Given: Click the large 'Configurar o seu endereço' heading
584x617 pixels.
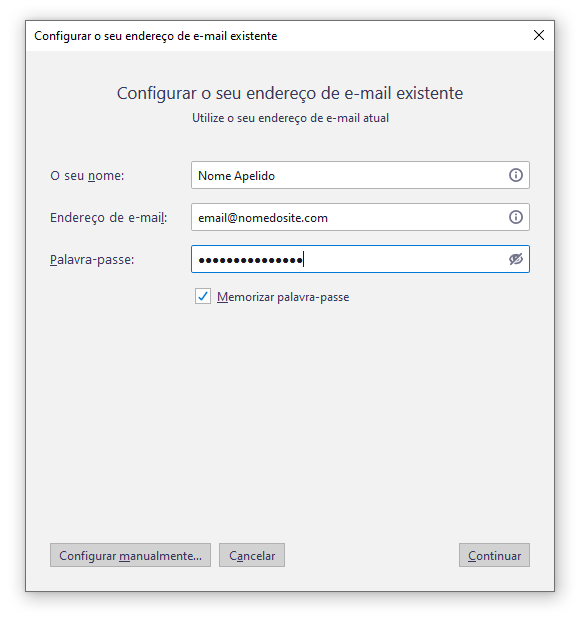Looking at the screenshot, I should [x=290, y=94].
